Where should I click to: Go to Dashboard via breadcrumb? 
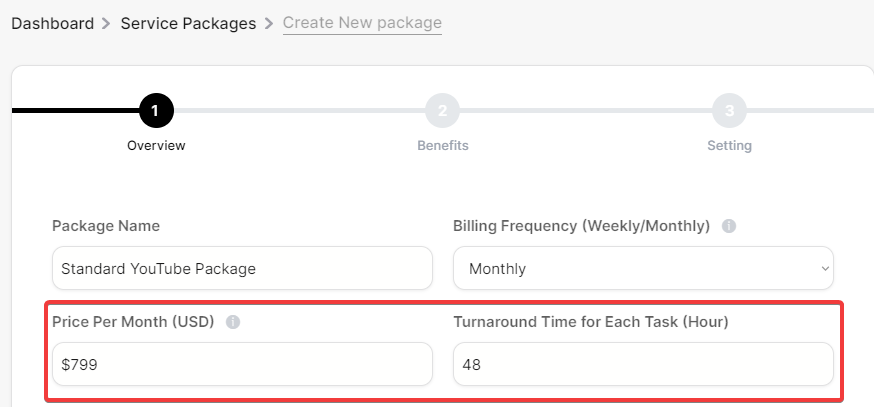pos(52,23)
